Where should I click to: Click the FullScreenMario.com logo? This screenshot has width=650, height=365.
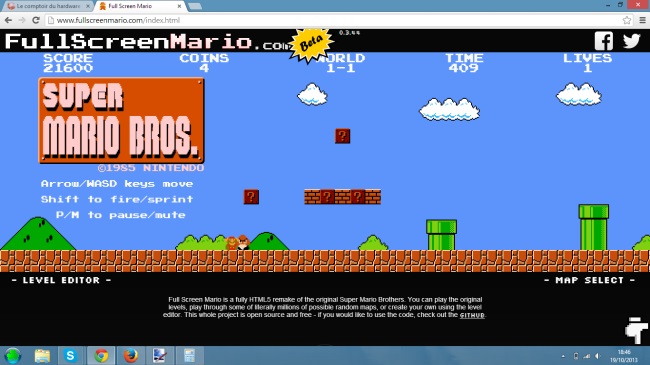[x=148, y=42]
